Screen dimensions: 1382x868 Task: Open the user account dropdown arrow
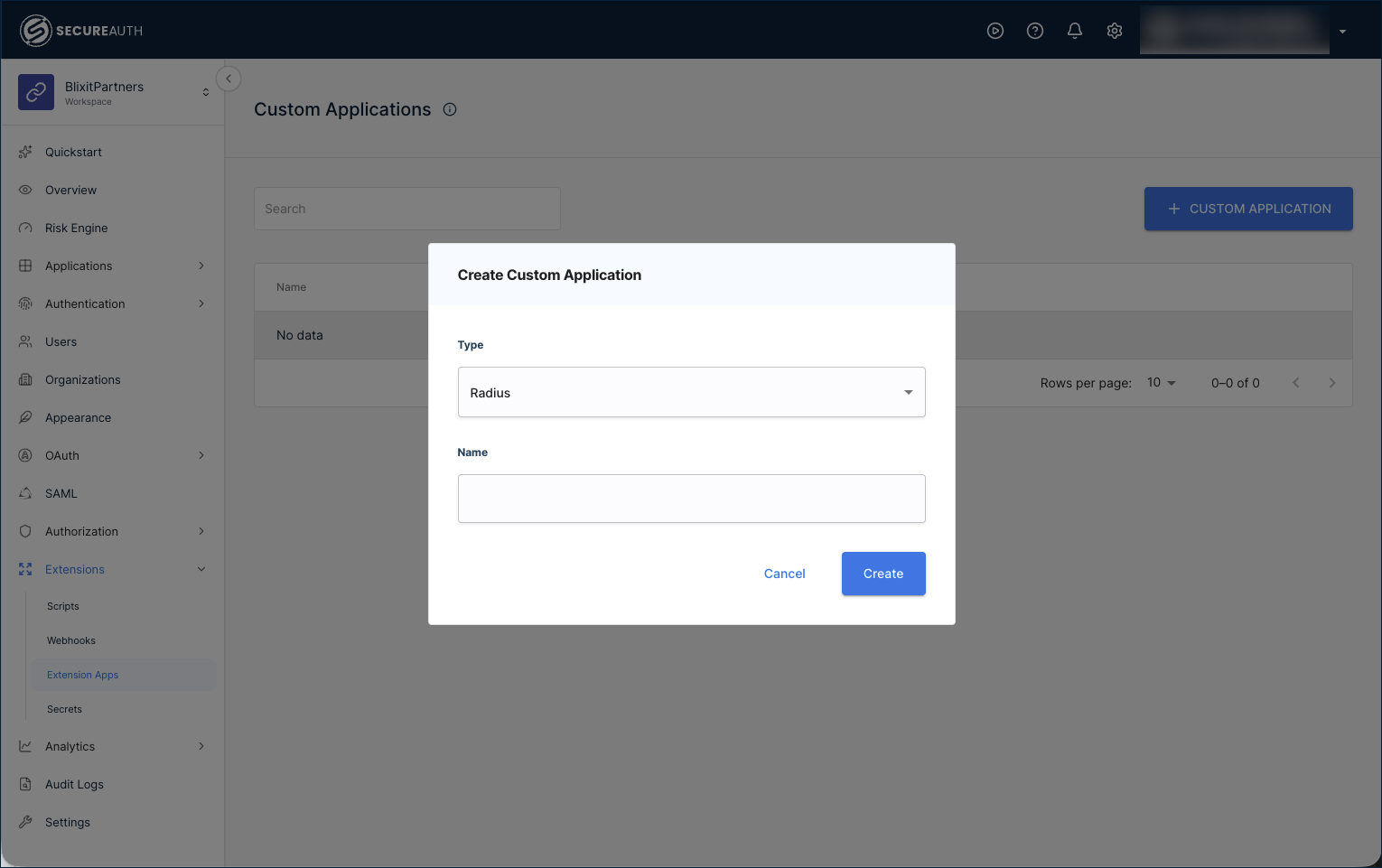point(1342,32)
